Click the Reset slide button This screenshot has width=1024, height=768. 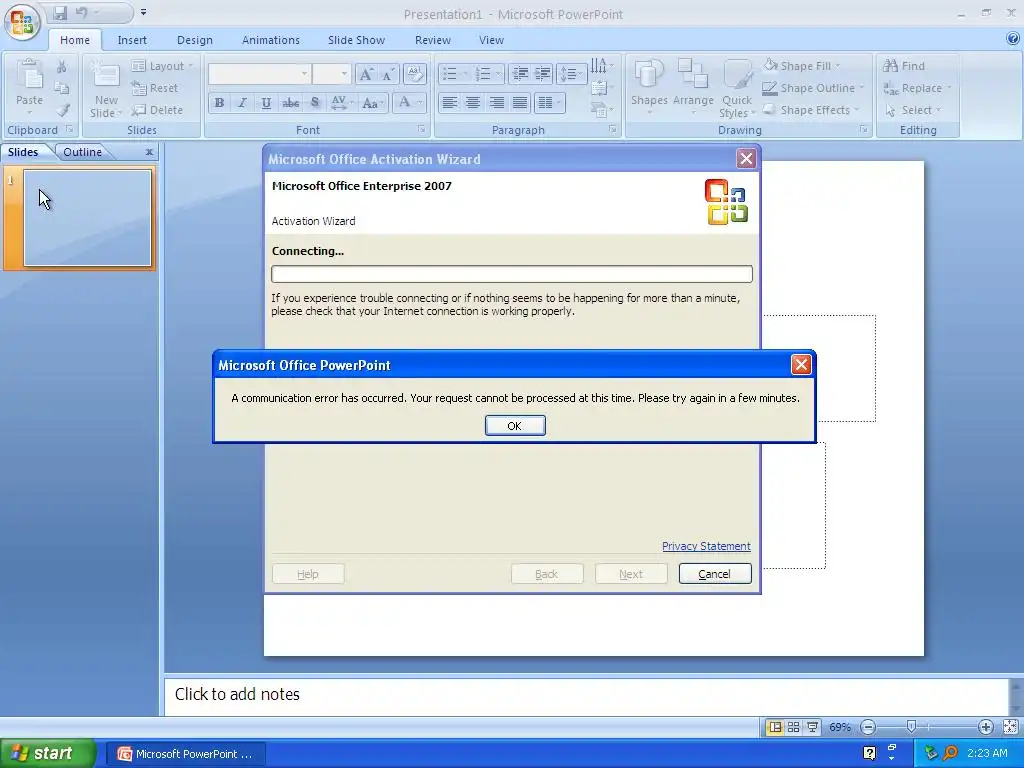tap(155, 88)
